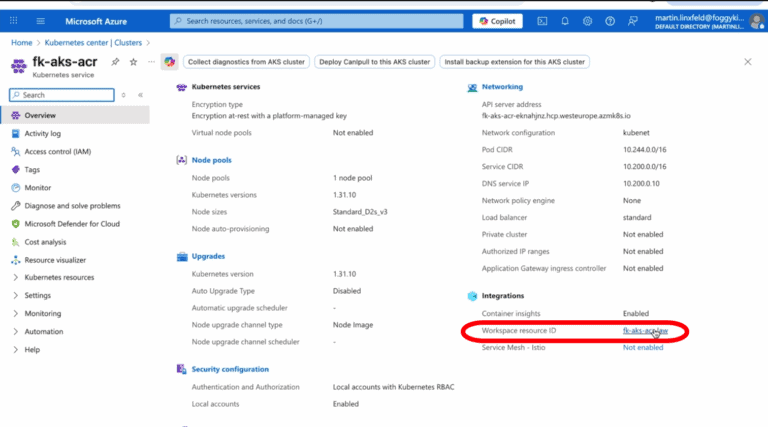Click the 'Node Image' channel type value
Viewport: 768px width, 427px height.
(353, 325)
